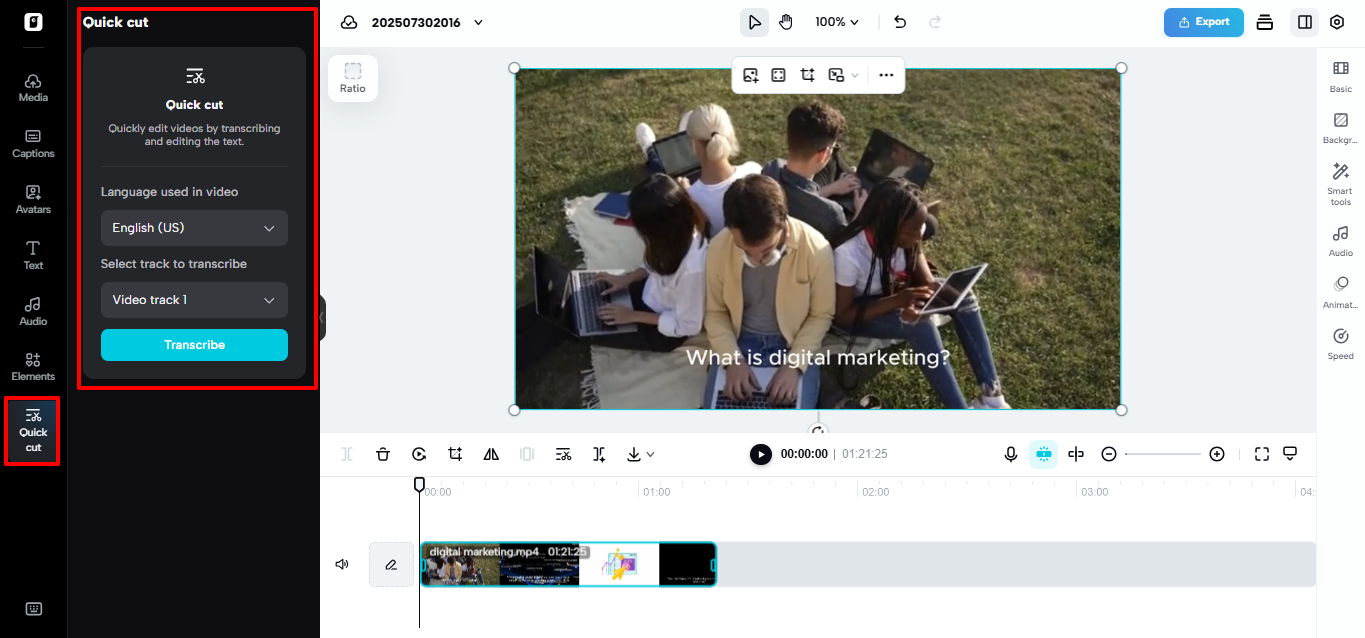Open the Language used in video dropdown
Viewport: 1365px width, 638px height.
193,228
